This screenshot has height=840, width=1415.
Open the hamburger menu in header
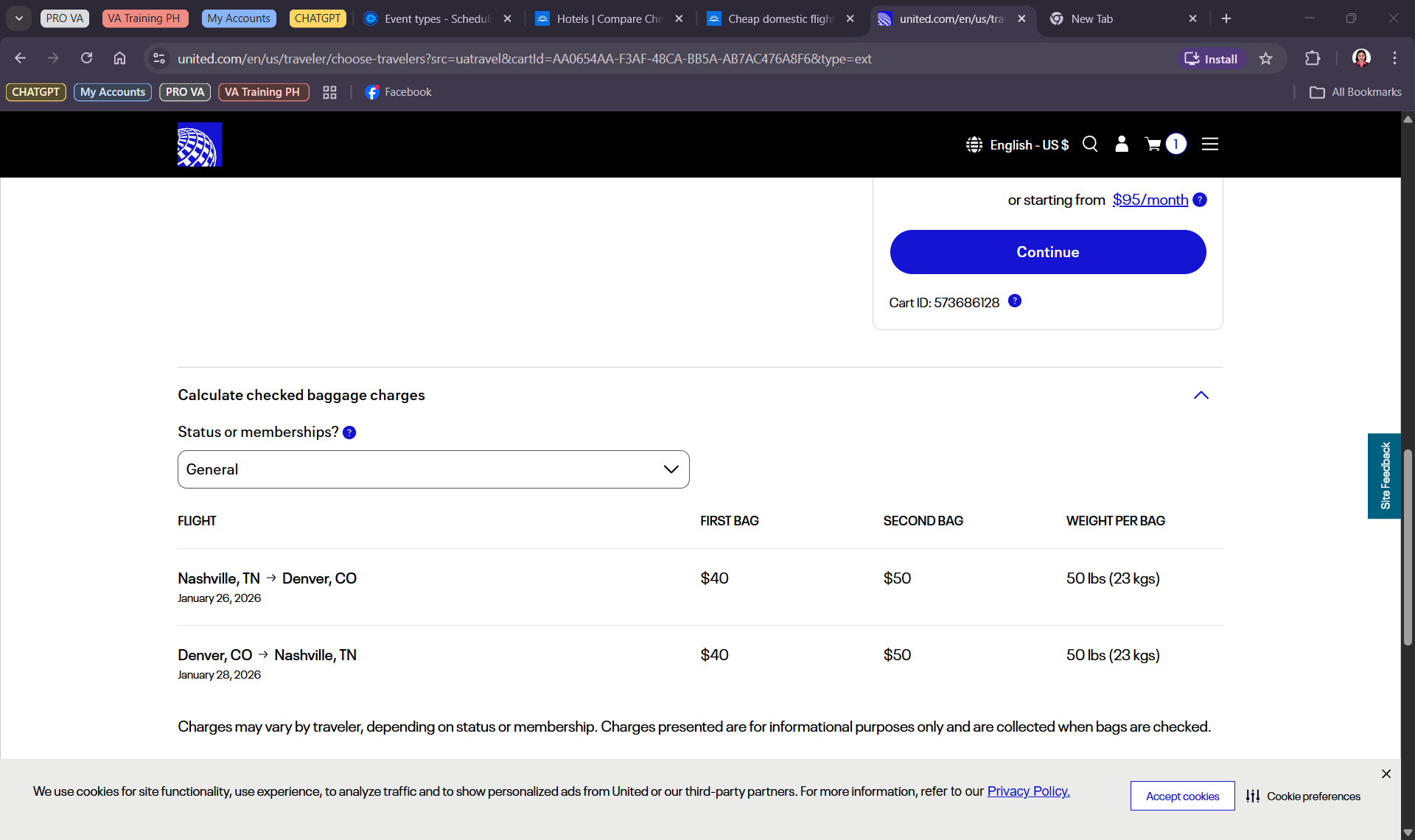click(x=1209, y=144)
